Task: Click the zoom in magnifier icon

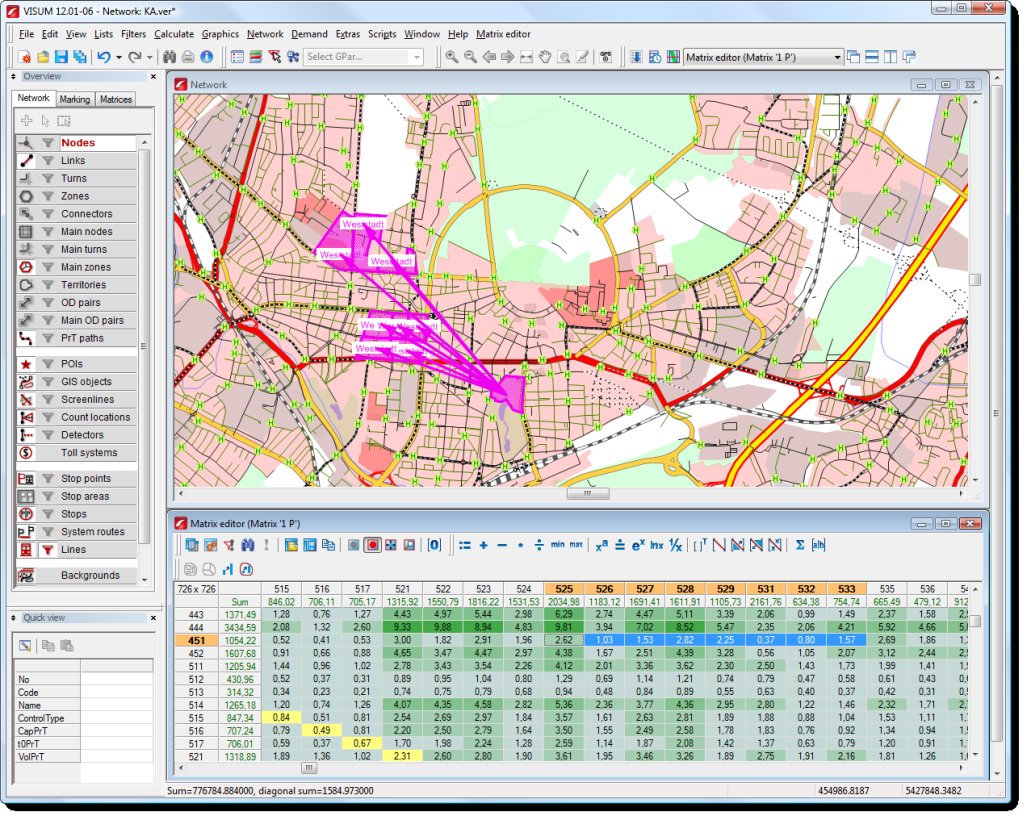Action: coord(451,57)
